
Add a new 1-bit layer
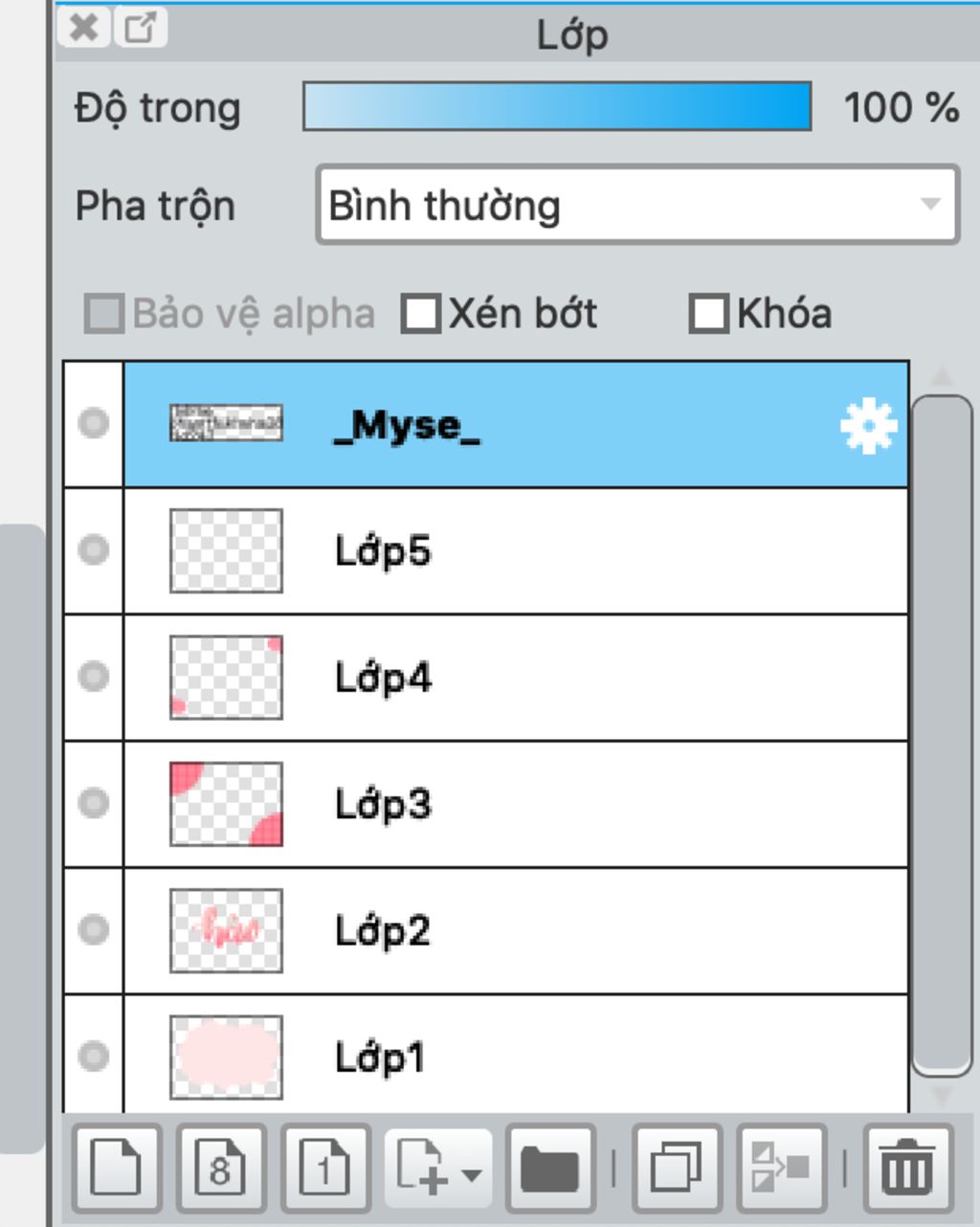[325, 1169]
